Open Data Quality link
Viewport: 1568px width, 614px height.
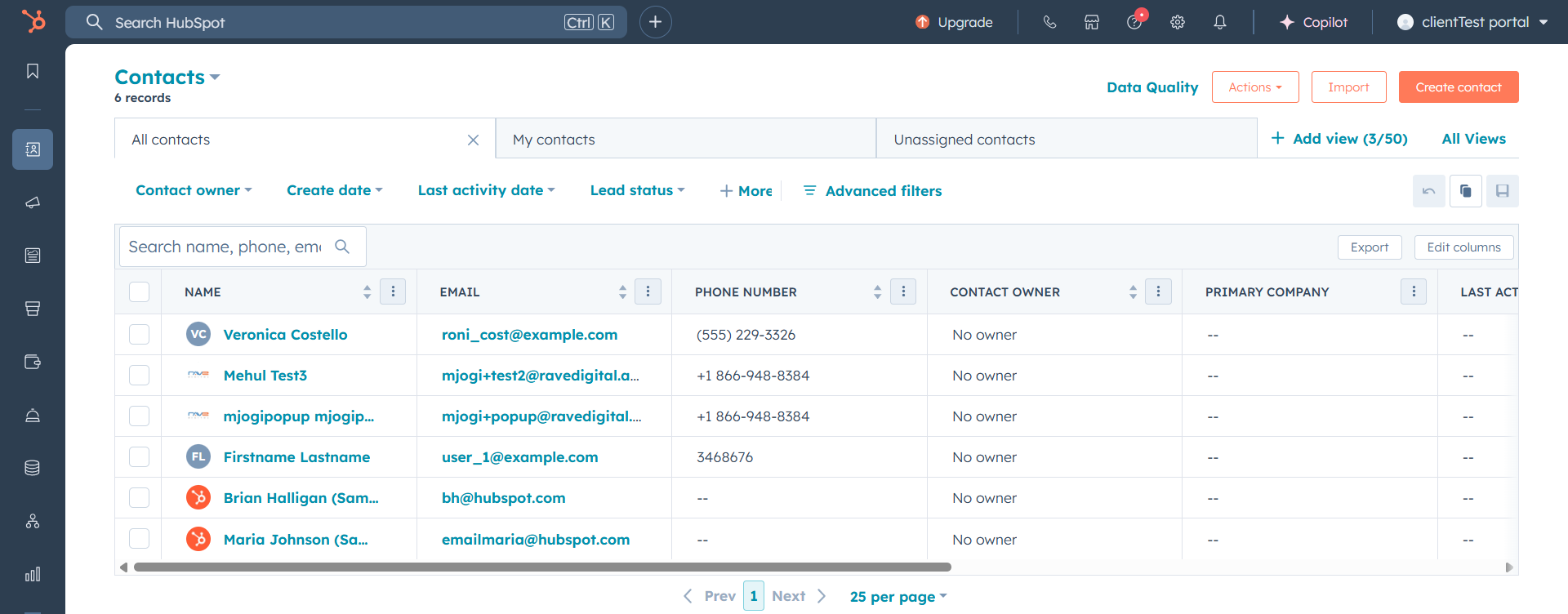(1152, 87)
